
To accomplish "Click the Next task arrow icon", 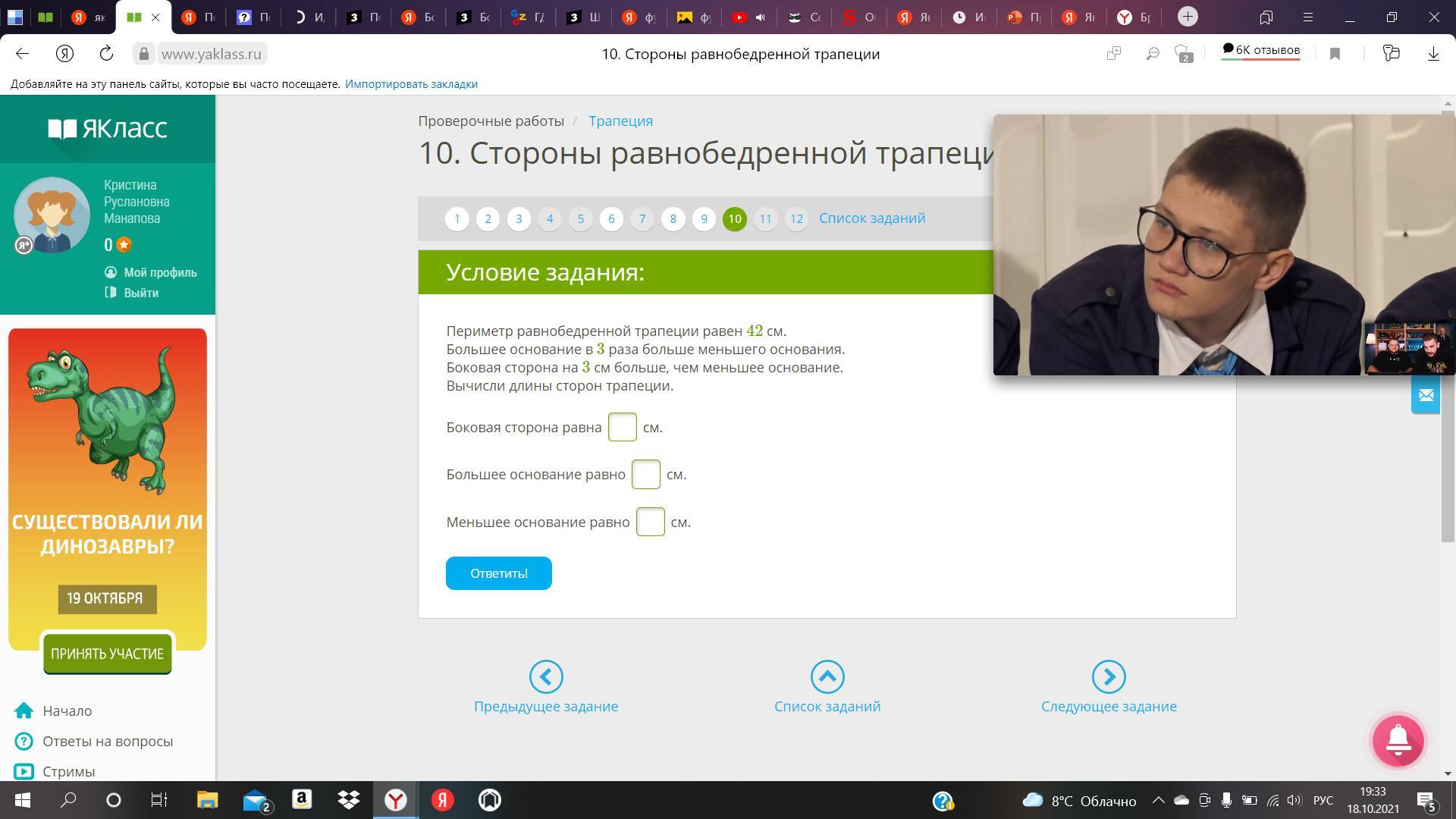I will click(1108, 676).
